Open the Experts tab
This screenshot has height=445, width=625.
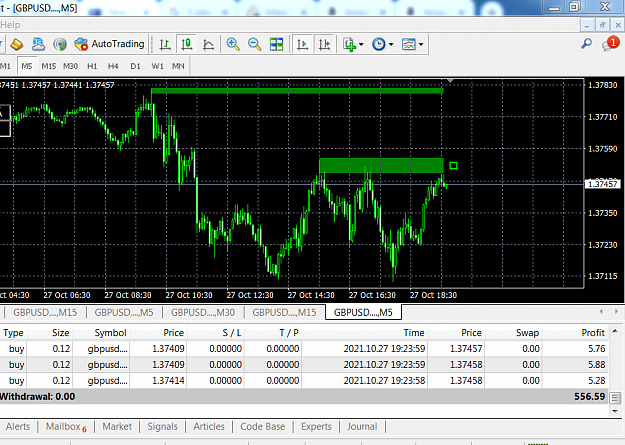tap(316, 427)
